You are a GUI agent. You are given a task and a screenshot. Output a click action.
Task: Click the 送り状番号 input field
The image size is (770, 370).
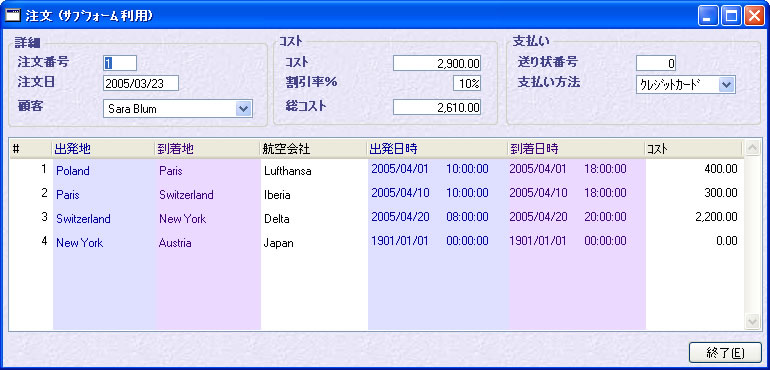[656, 63]
